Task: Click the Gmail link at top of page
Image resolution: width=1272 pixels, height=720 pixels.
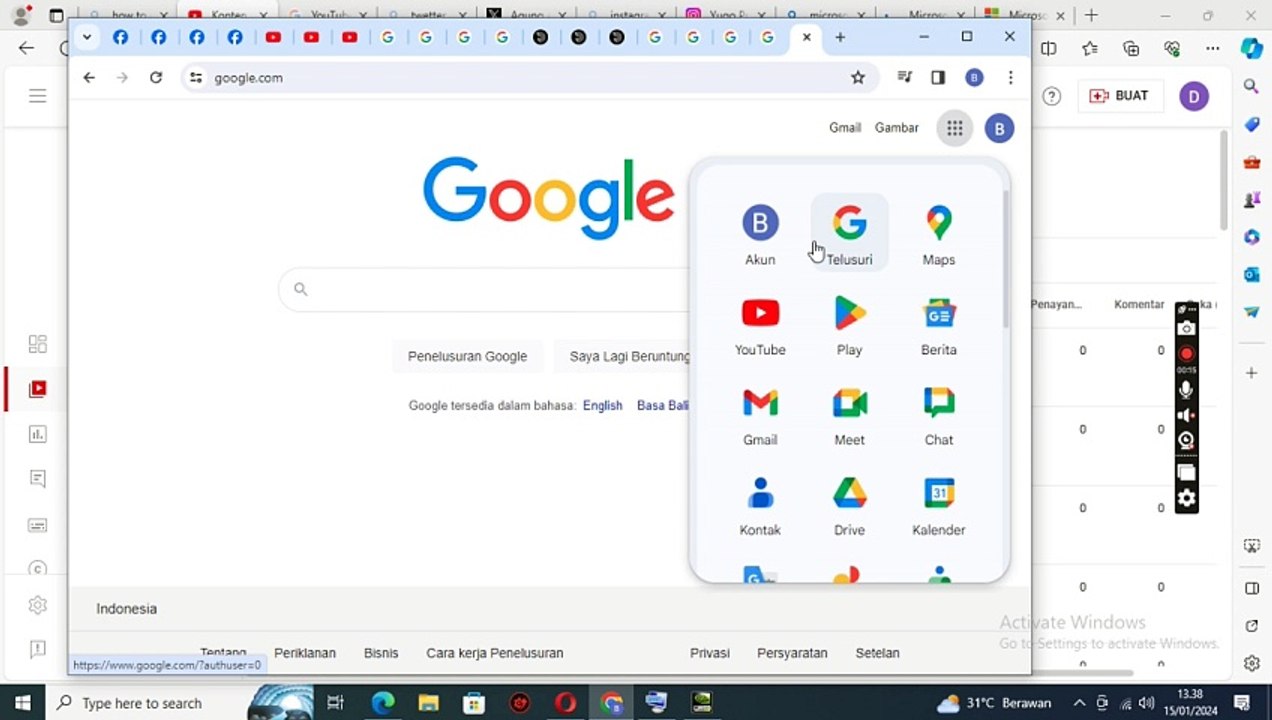Action: point(845,128)
